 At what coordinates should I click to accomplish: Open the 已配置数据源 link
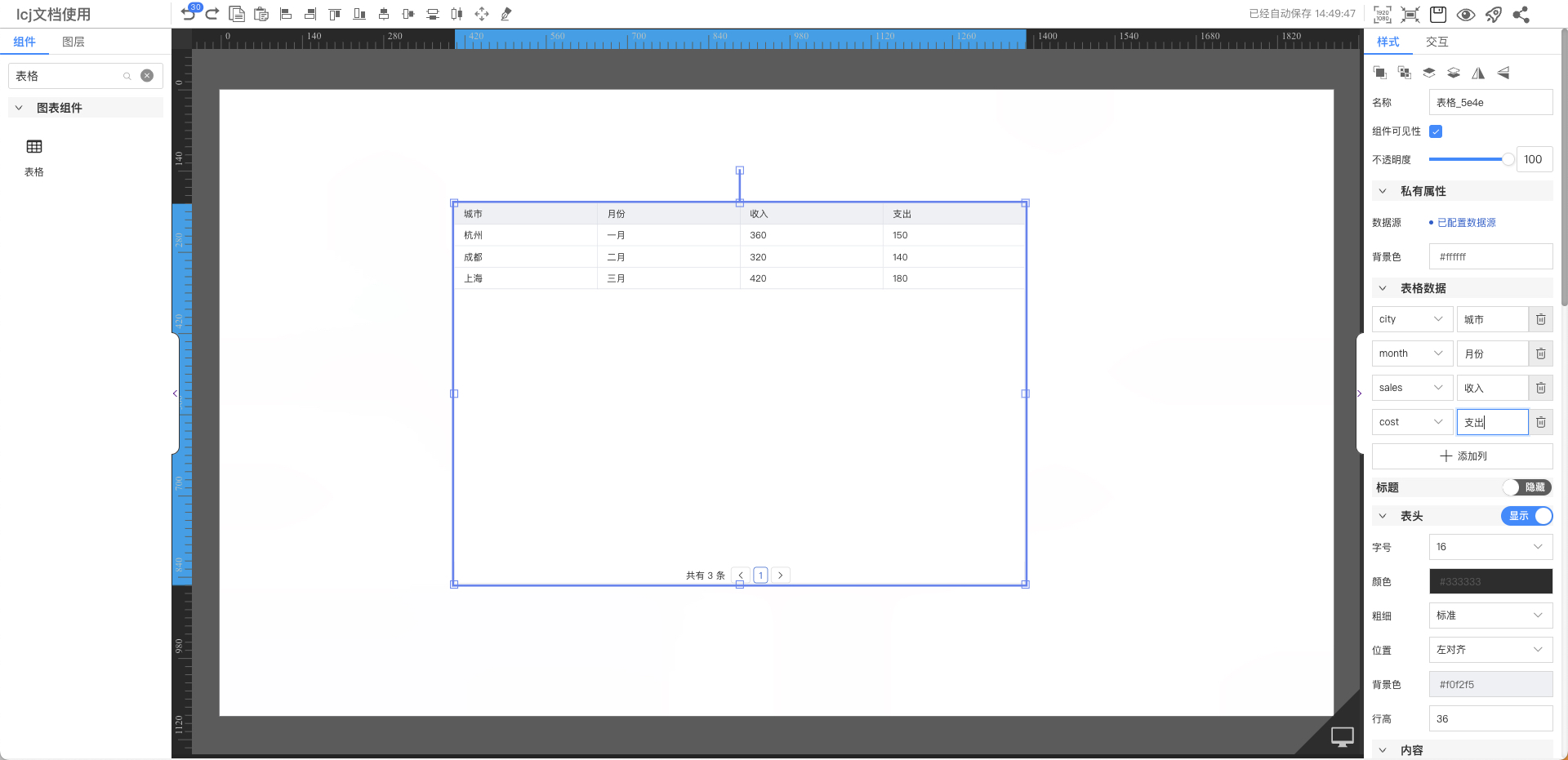tap(1467, 223)
